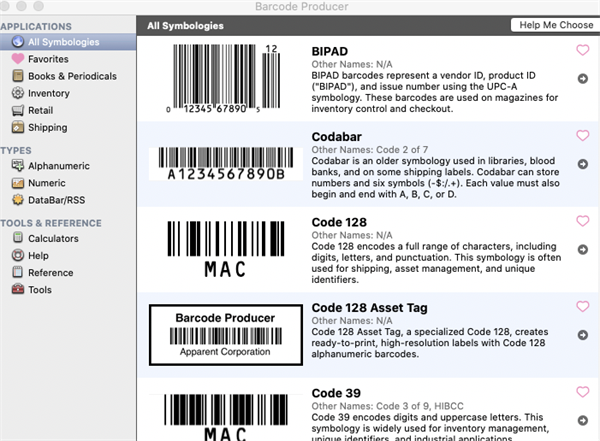
Task: Click the Inventory gear icon
Action: tap(18, 93)
